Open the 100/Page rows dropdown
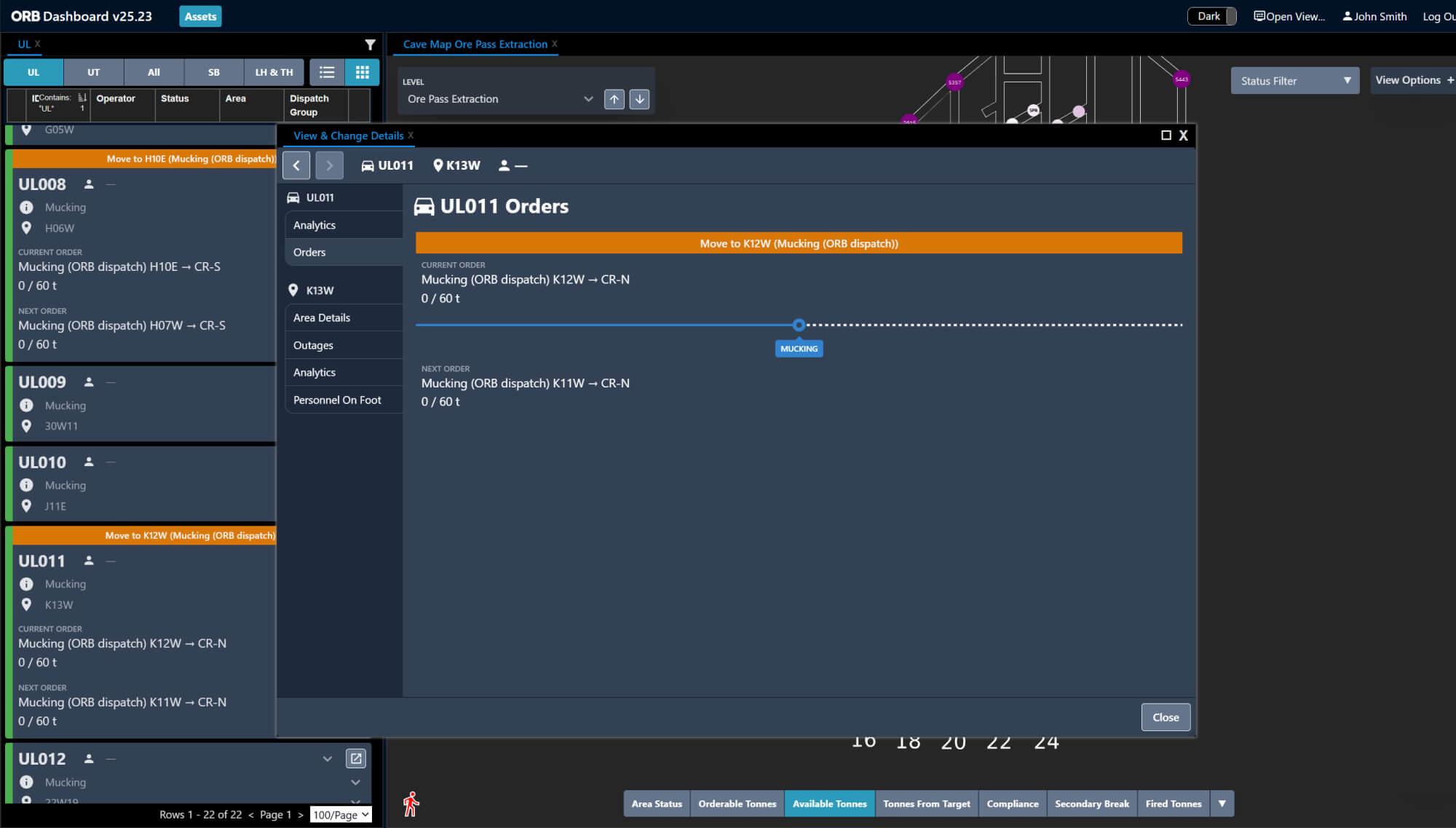1456x828 pixels. pos(341,815)
